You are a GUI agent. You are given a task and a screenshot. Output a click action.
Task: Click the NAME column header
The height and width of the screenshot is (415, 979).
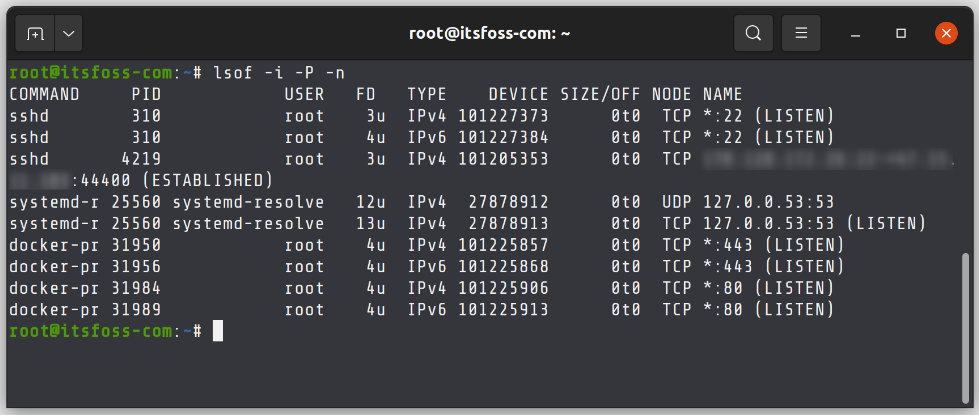[722, 94]
